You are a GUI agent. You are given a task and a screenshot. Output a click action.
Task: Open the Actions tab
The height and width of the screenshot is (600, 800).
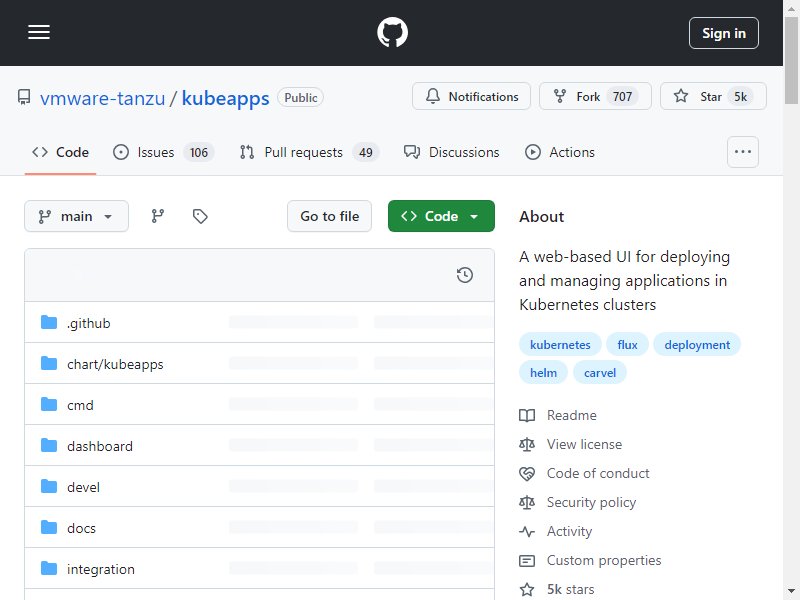click(x=560, y=152)
